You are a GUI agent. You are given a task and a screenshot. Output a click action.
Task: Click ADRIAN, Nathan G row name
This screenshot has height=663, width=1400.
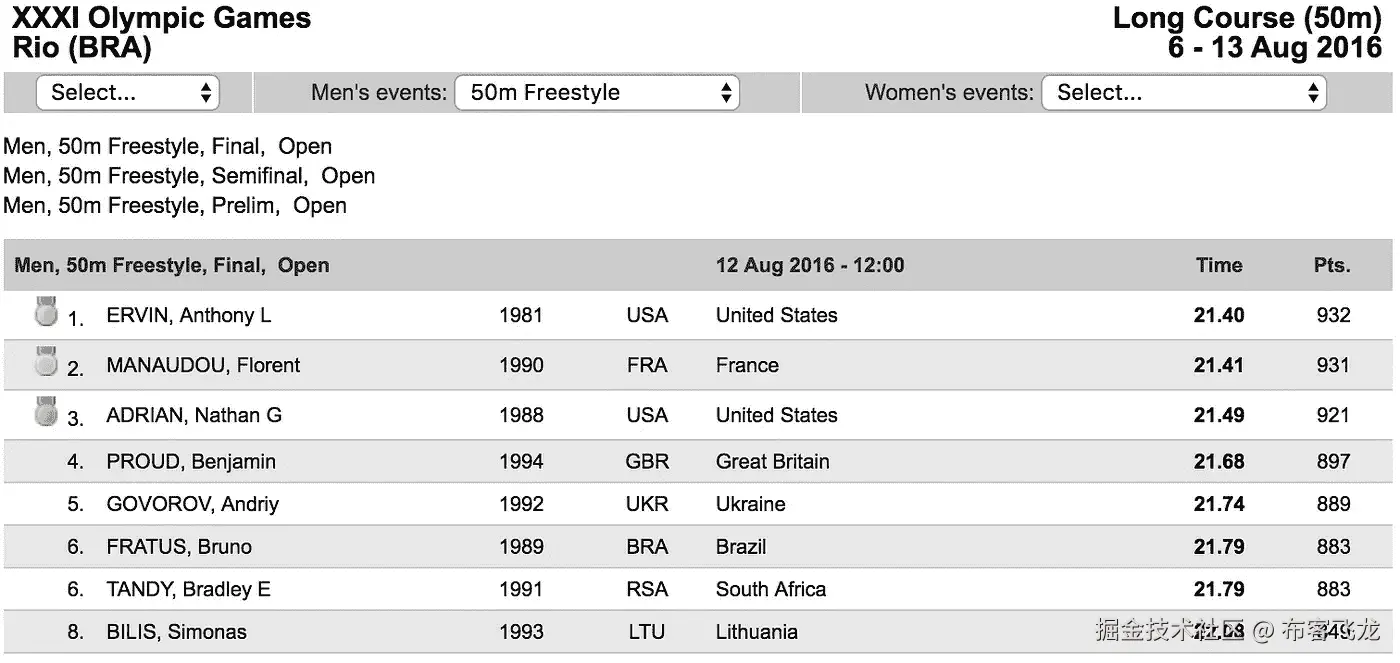pyautogui.click(x=194, y=416)
